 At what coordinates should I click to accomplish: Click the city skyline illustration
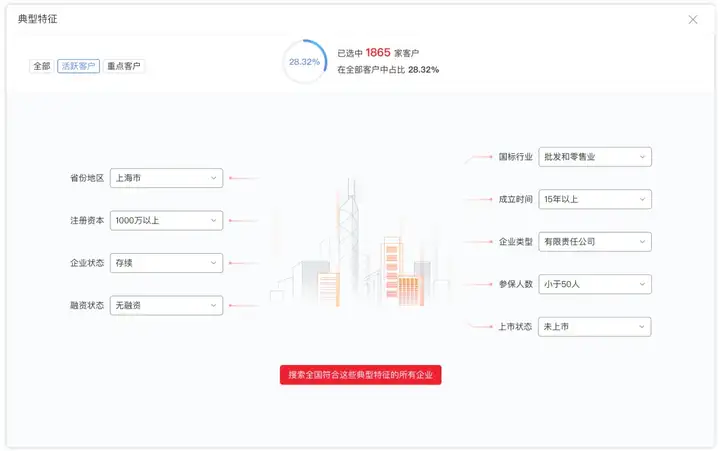pyautogui.click(x=360, y=243)
